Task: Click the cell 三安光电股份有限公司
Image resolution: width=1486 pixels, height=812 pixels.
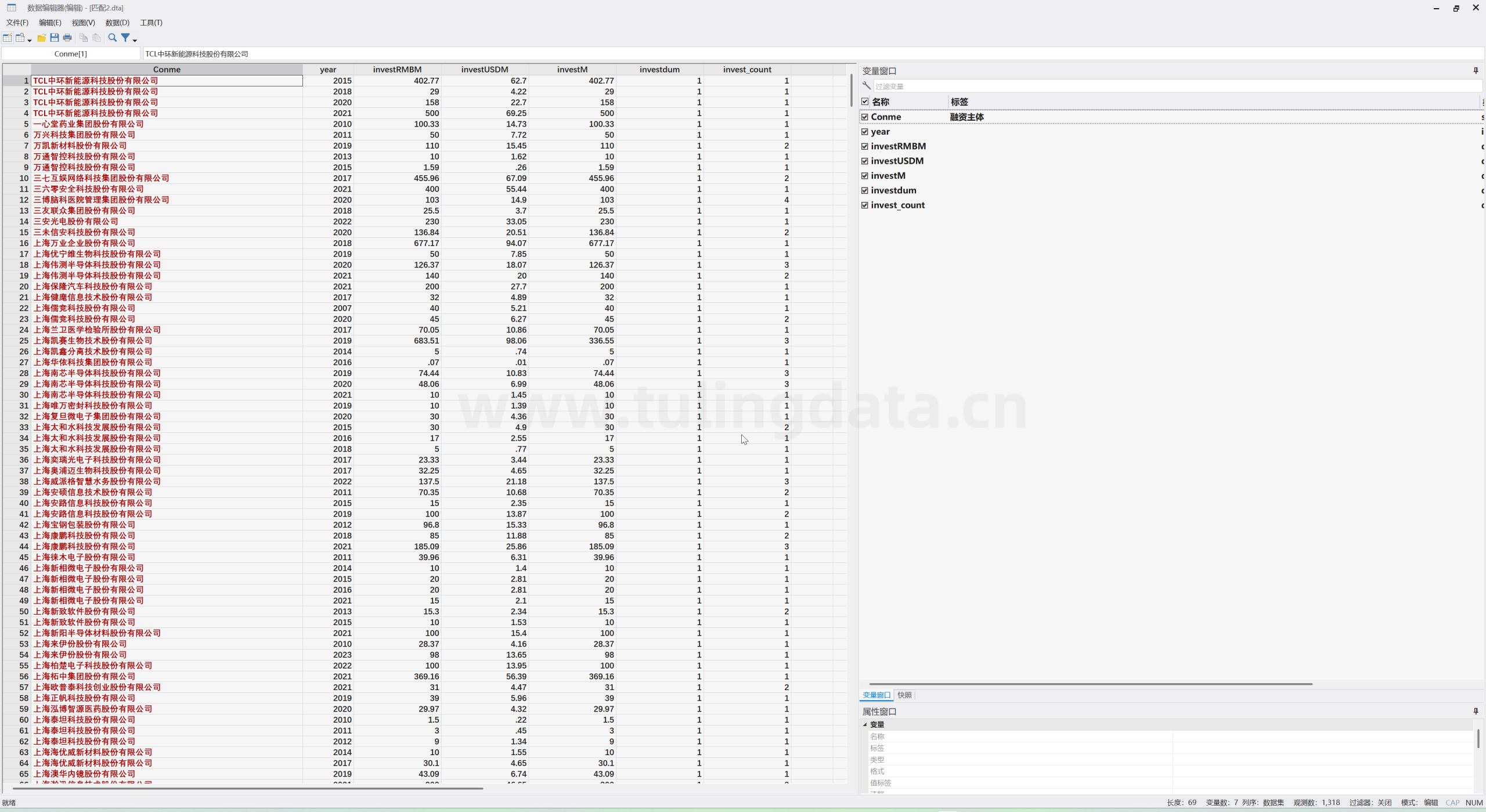Action: [x=167, y=222]
